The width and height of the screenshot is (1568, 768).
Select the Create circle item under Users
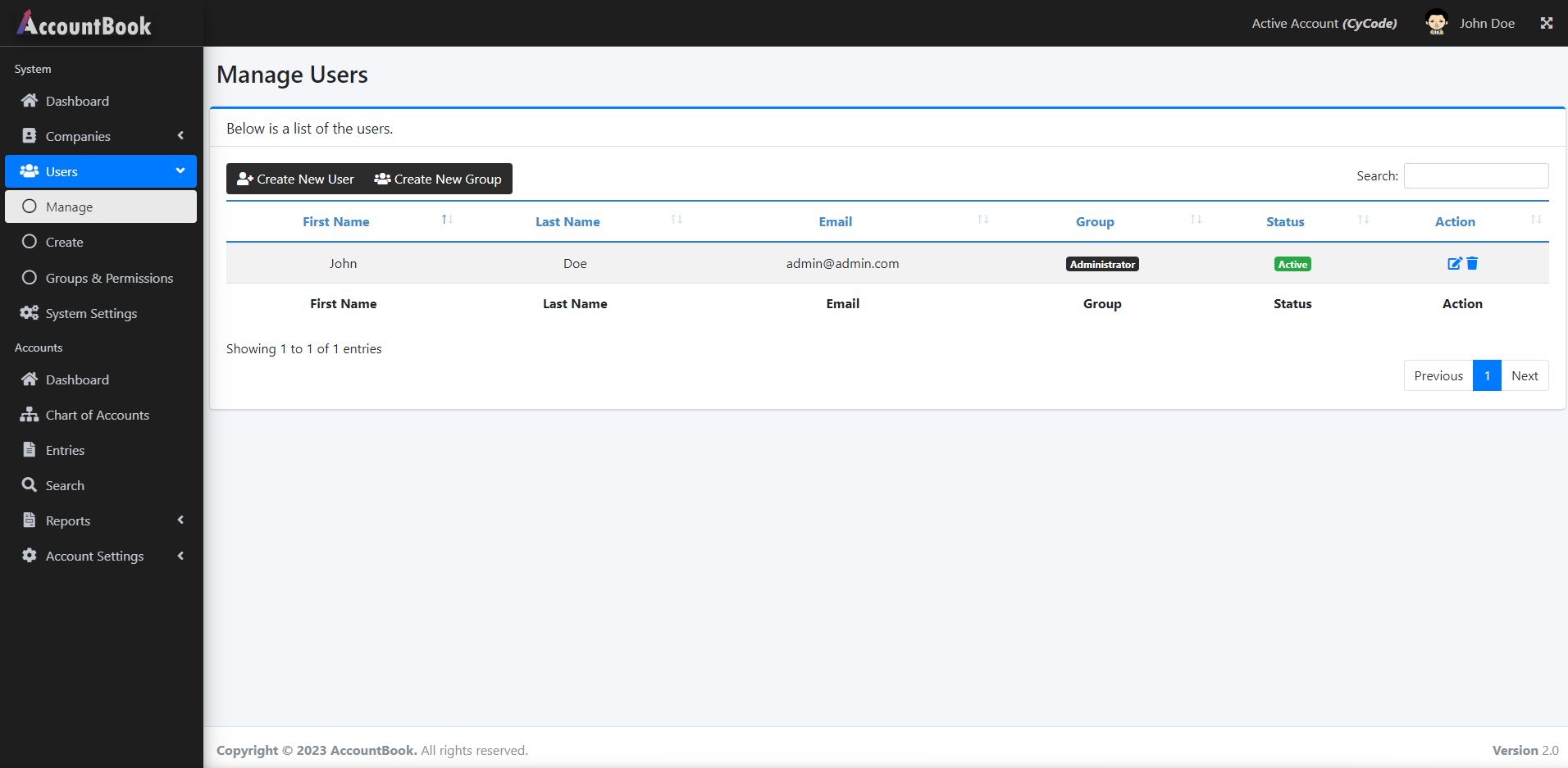pyautogui.click(x=101, y=242)
